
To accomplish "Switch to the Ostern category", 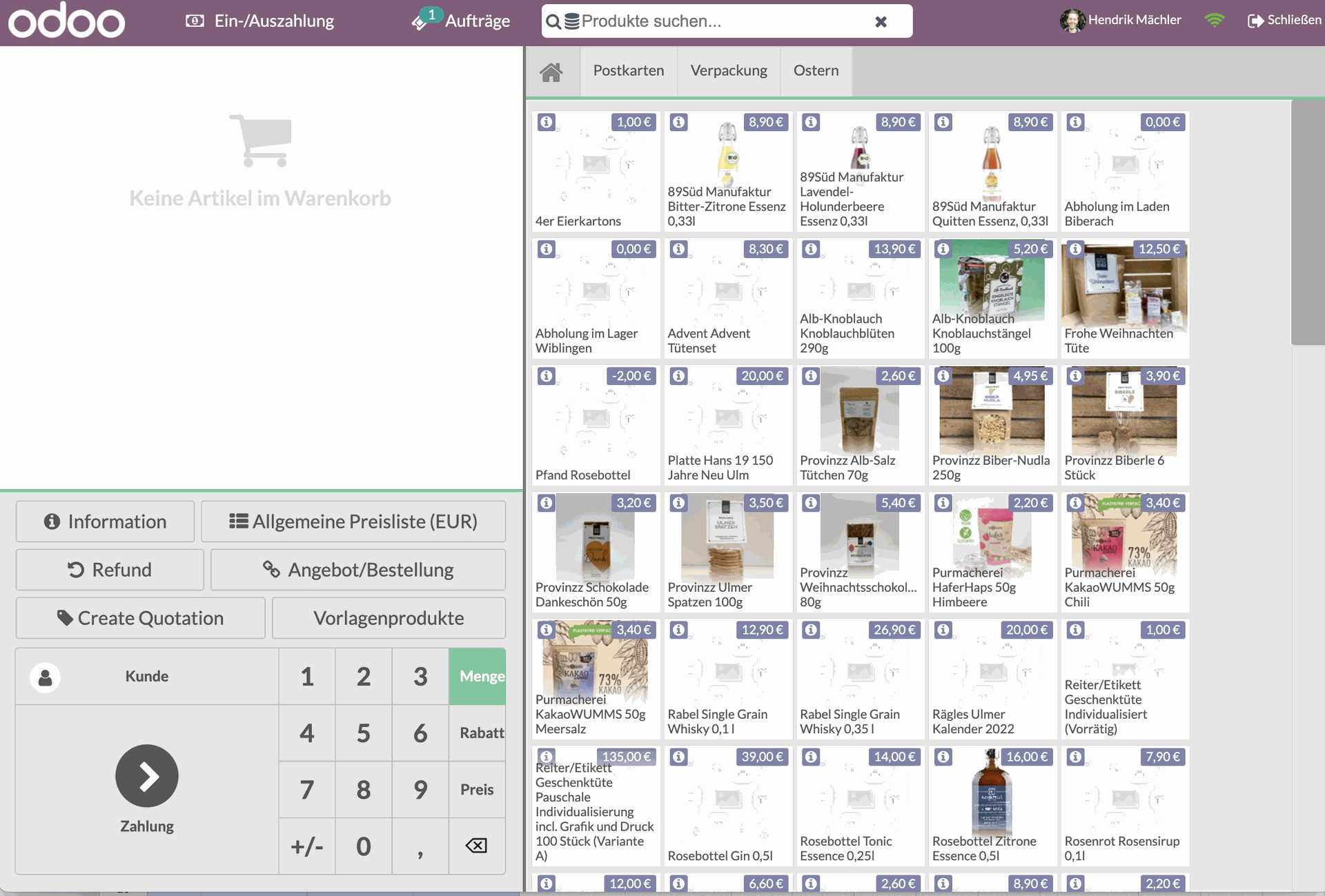I will point(816,71).
